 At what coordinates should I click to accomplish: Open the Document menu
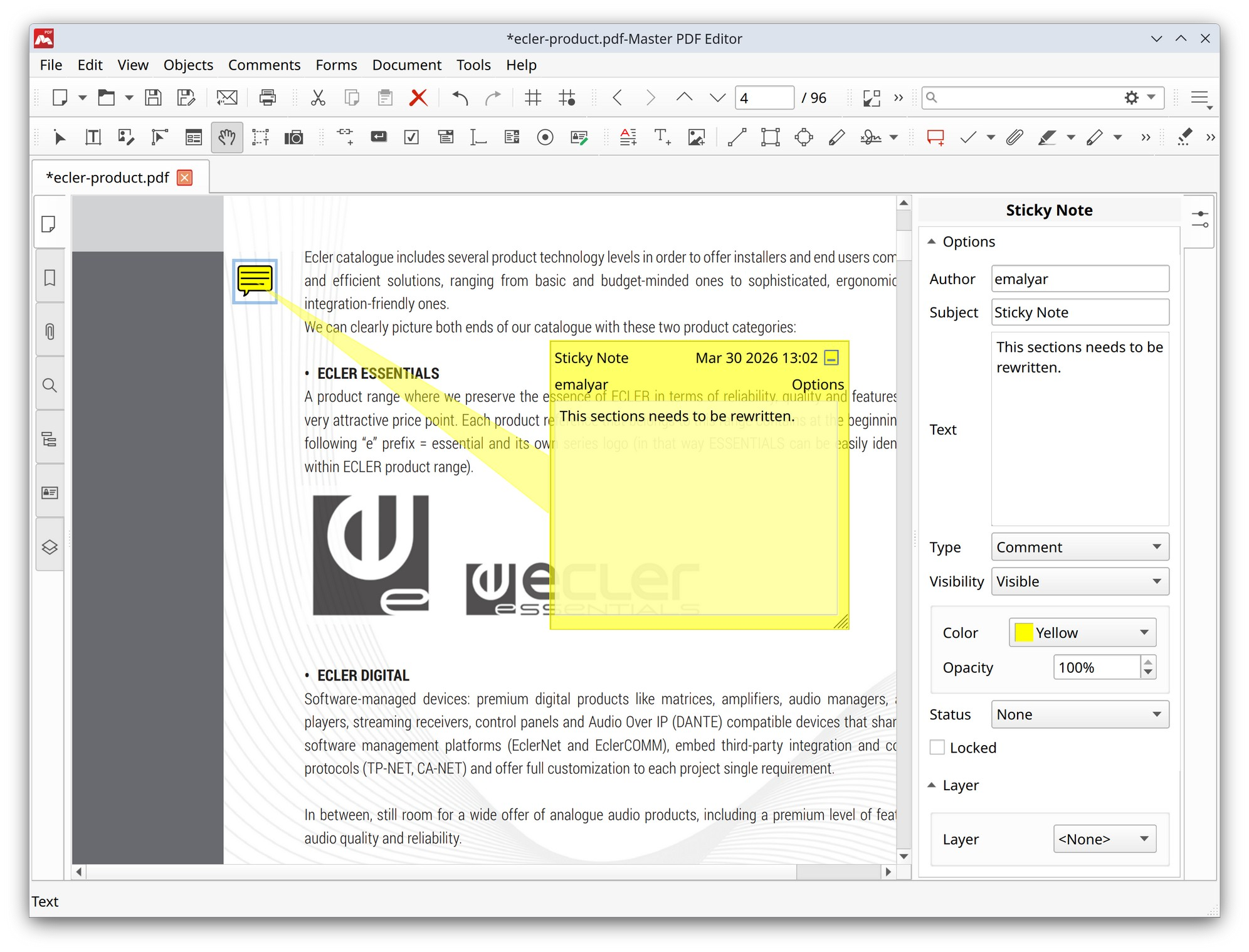click(x=407, y=65)
